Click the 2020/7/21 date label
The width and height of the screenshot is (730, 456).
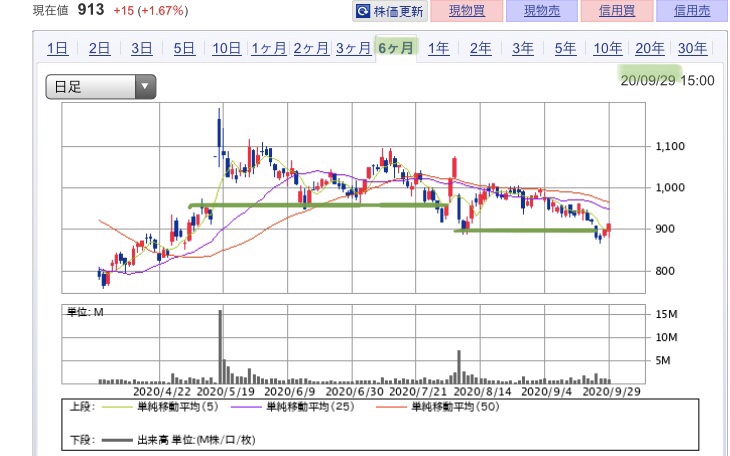point(418,391)
